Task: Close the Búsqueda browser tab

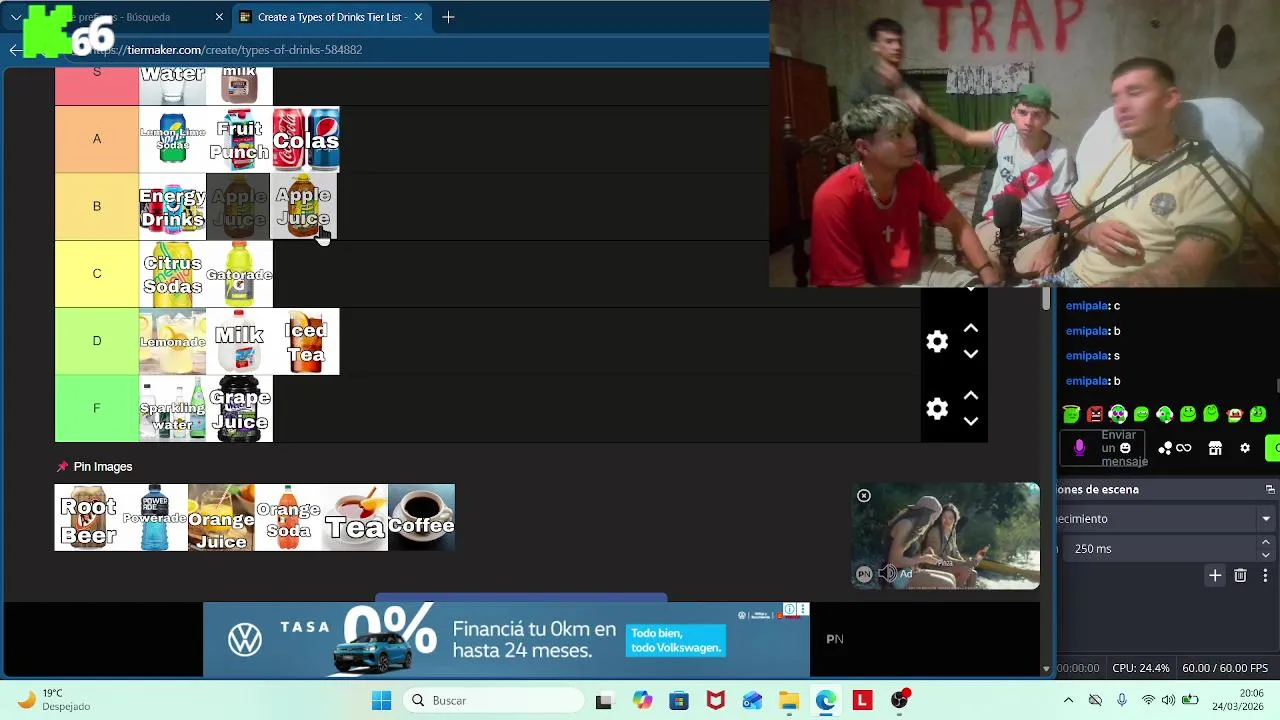Action: [219, 17]
